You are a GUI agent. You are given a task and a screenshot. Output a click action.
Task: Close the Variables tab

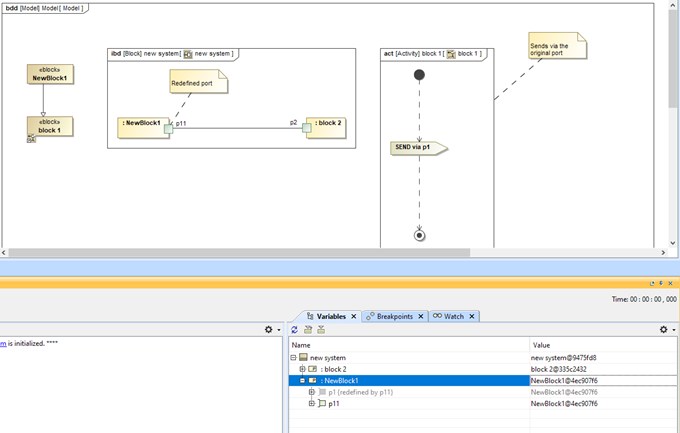(353, 316)
